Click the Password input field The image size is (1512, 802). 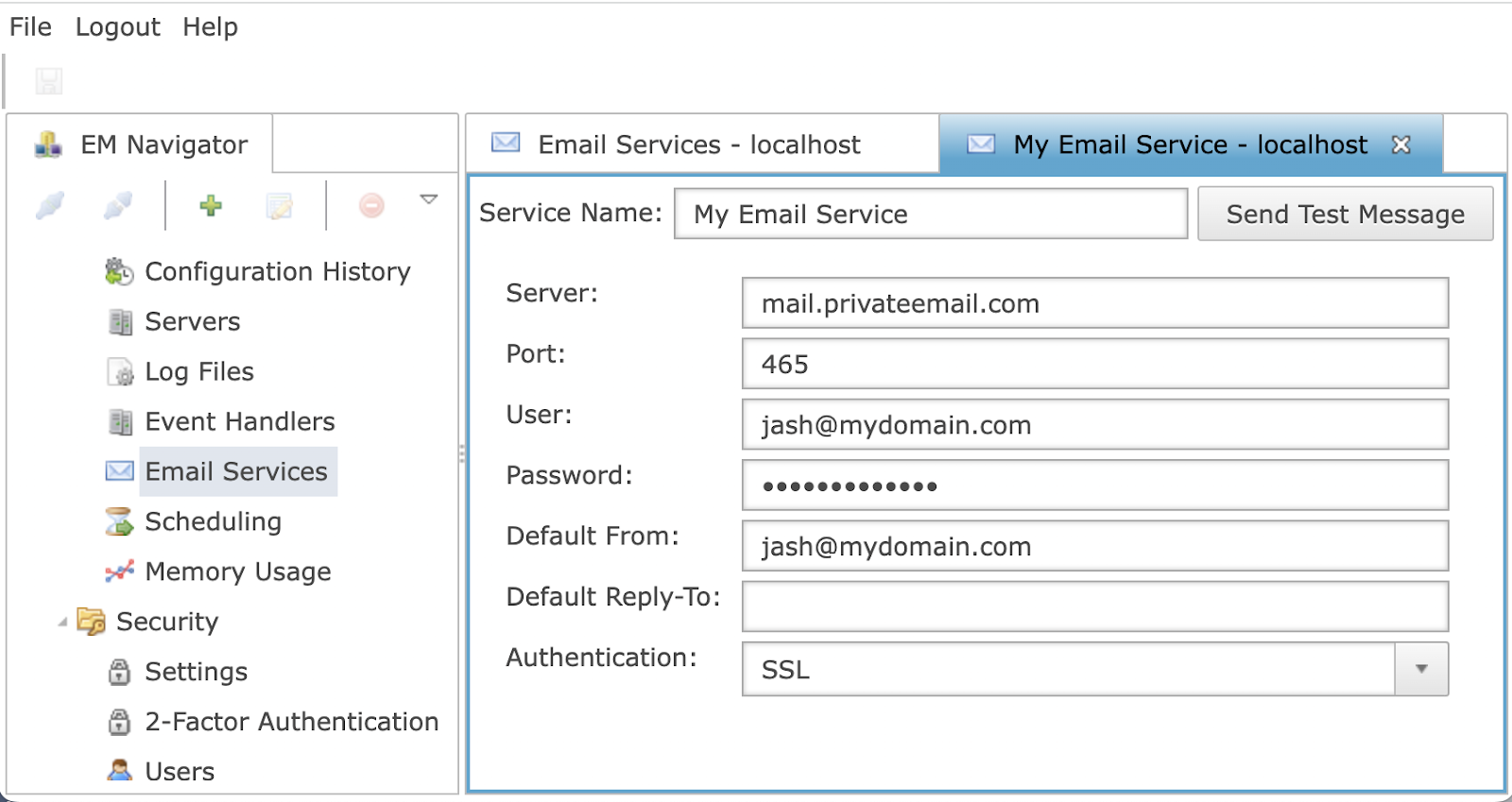(1095, 486)
